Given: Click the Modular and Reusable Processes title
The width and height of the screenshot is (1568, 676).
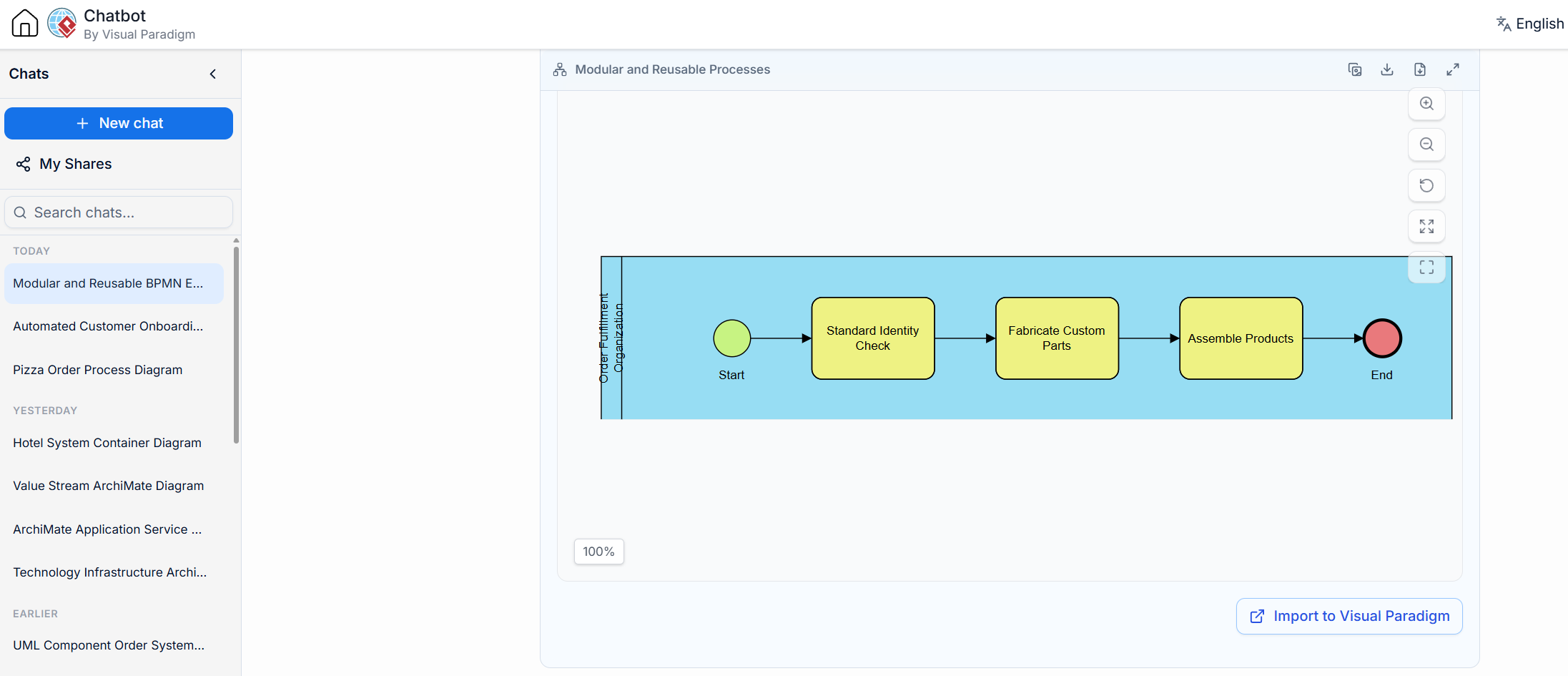Looking at the screenshot, I should point(672,69).
